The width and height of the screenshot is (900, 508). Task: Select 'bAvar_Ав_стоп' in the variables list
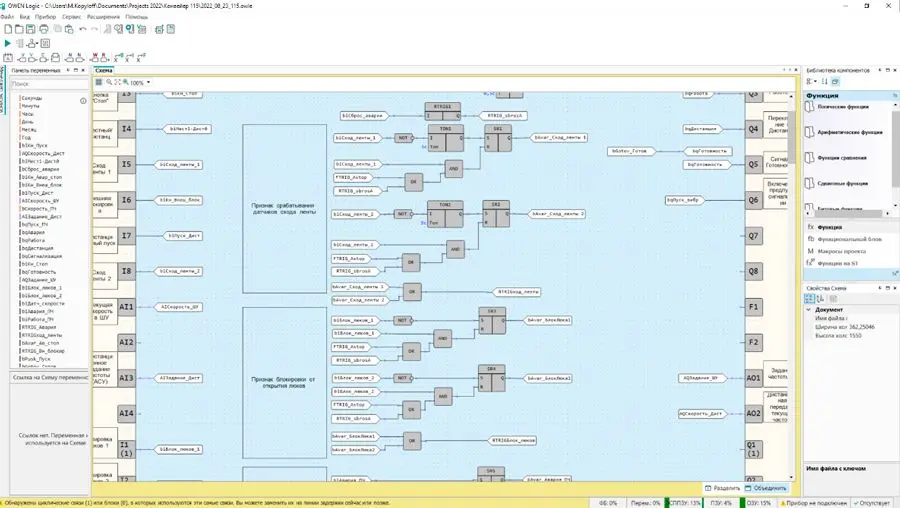[x=41, y=342]
